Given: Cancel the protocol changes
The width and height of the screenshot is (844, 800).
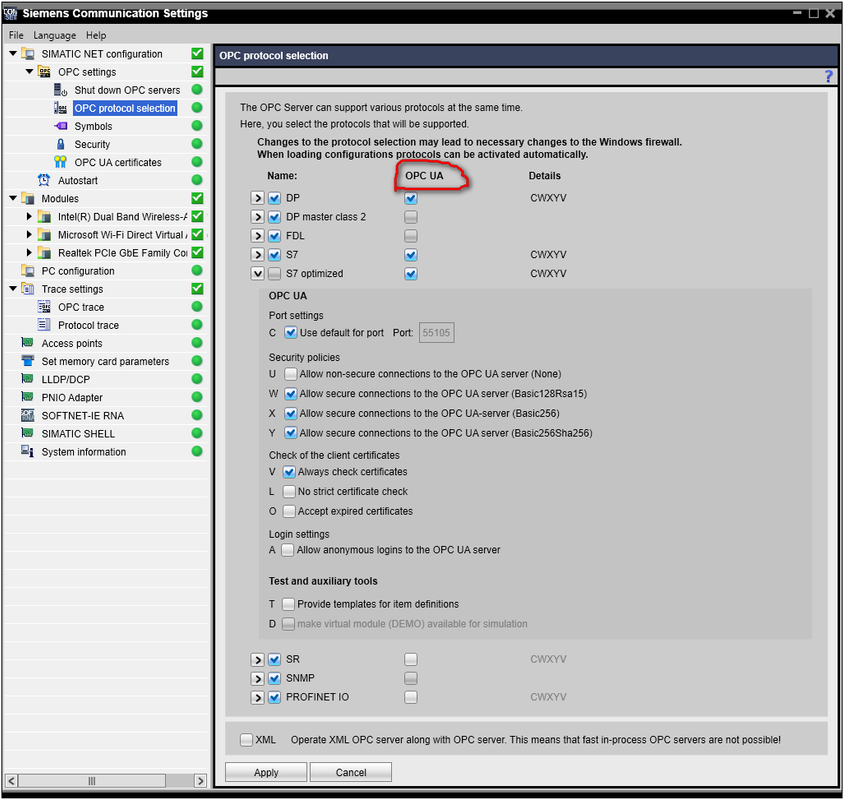Looking at the screenshot, I should 351,772.
